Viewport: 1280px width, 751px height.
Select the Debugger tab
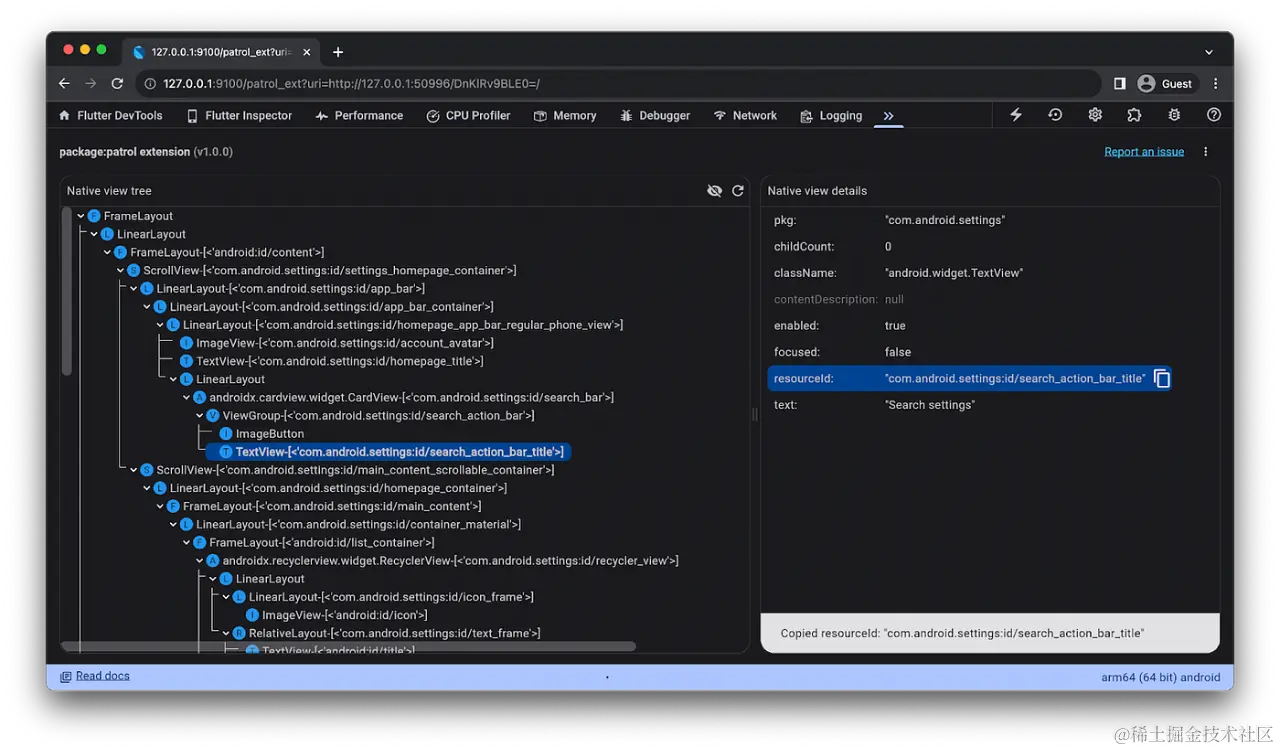pos(655,116)
